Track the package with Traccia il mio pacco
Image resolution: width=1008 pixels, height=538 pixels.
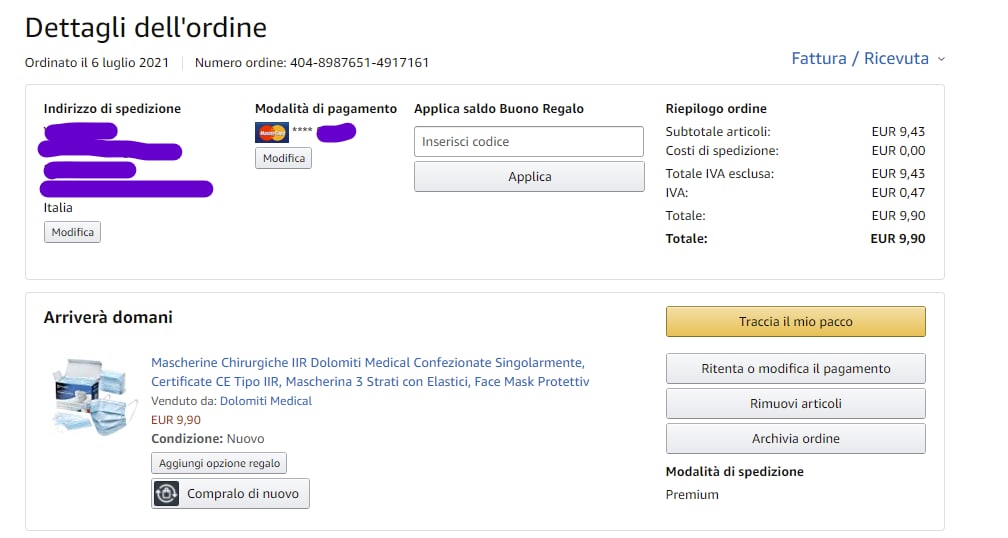tap(795, 322)
